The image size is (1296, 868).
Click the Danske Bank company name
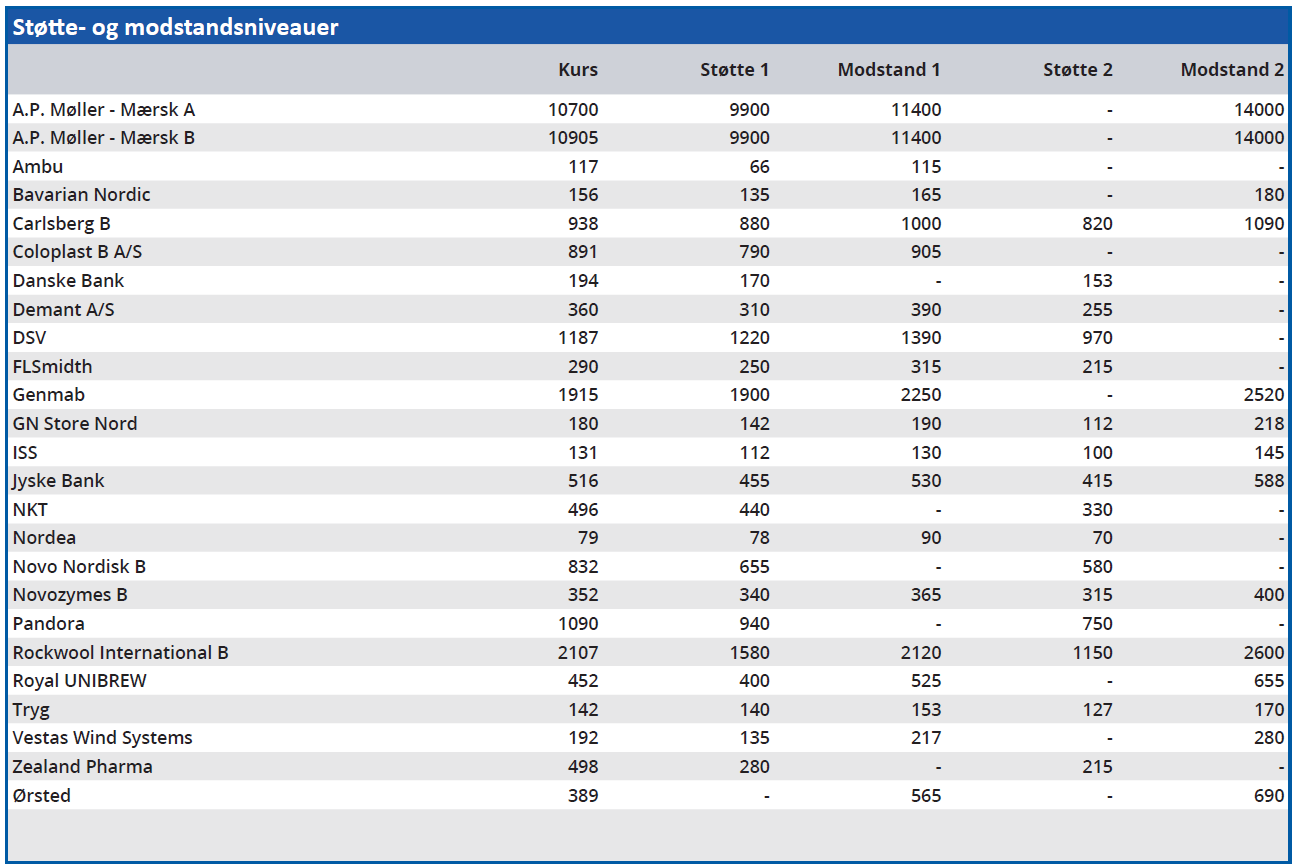click(69, 281)
